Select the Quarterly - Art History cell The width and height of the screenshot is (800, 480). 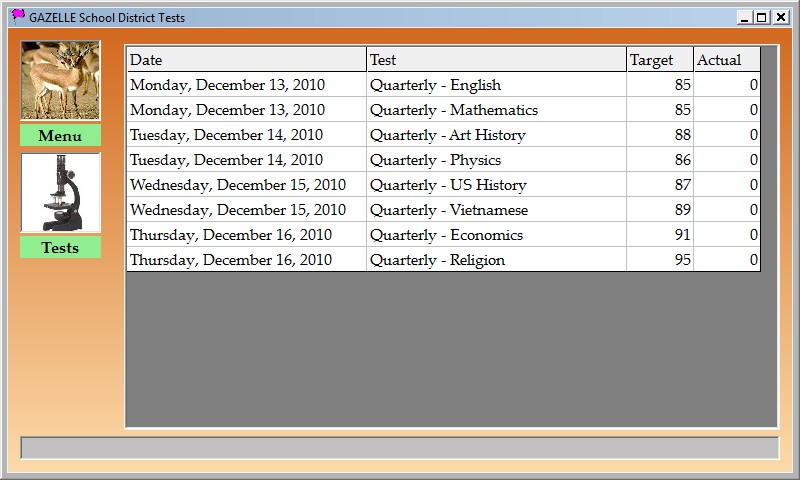[x=496, y=135]
